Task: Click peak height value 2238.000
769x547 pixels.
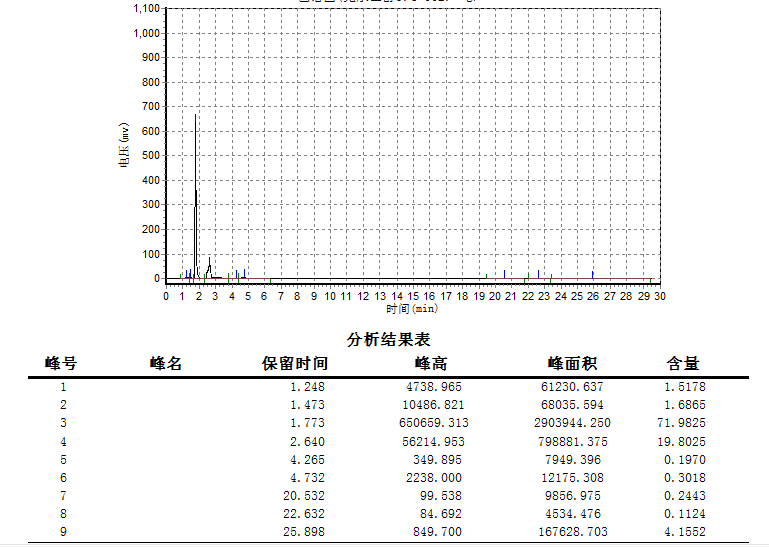Action: pyautogui.click(x=434, y=478)
